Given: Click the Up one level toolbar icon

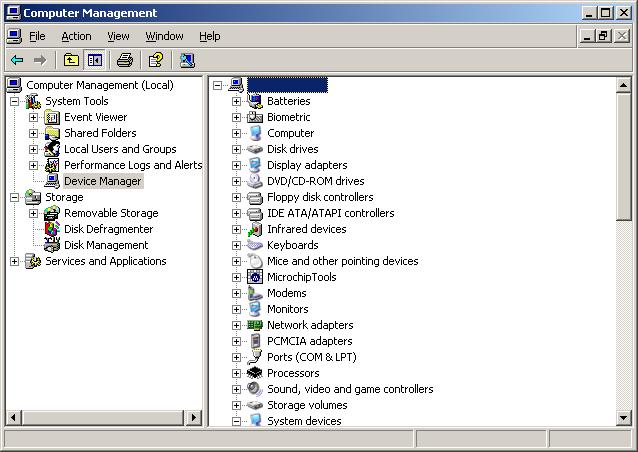Looking at the screenshot, I should pos(71,60).
